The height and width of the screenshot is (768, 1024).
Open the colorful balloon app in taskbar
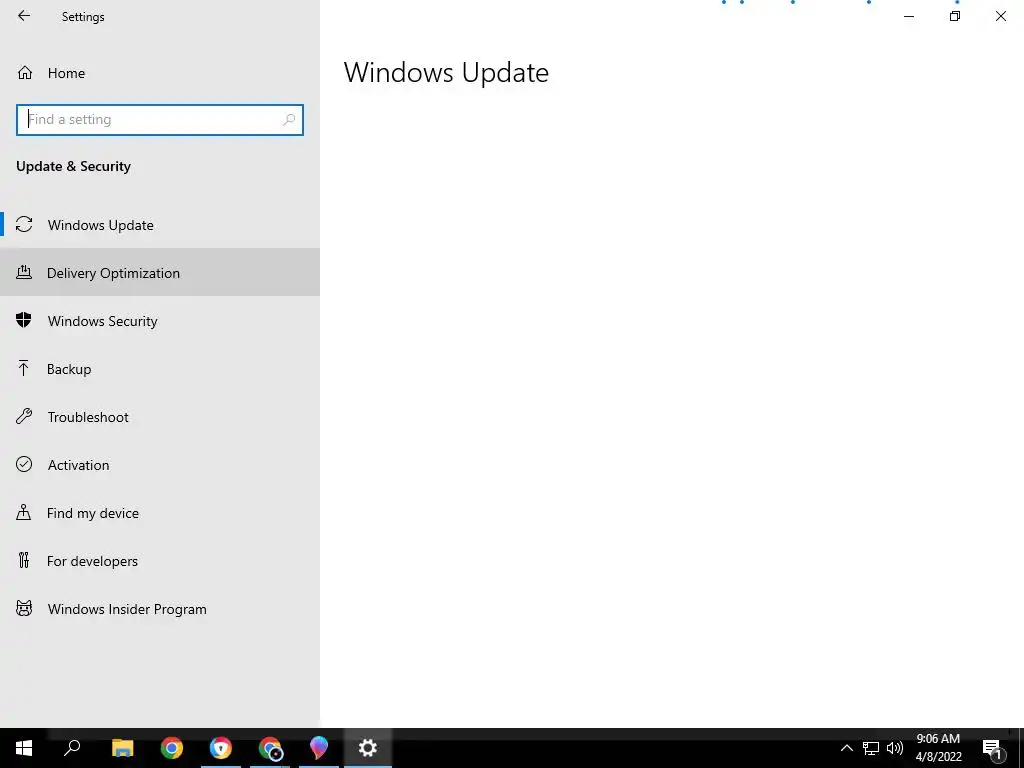[x=319, y=748]
